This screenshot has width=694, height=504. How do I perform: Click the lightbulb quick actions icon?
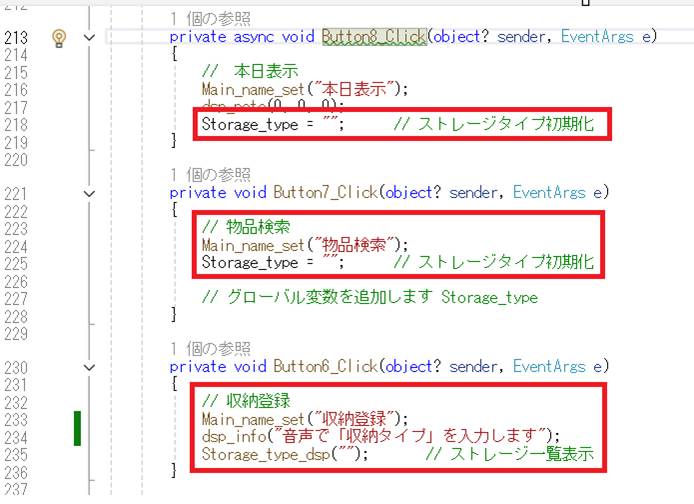tap(59, 37)
